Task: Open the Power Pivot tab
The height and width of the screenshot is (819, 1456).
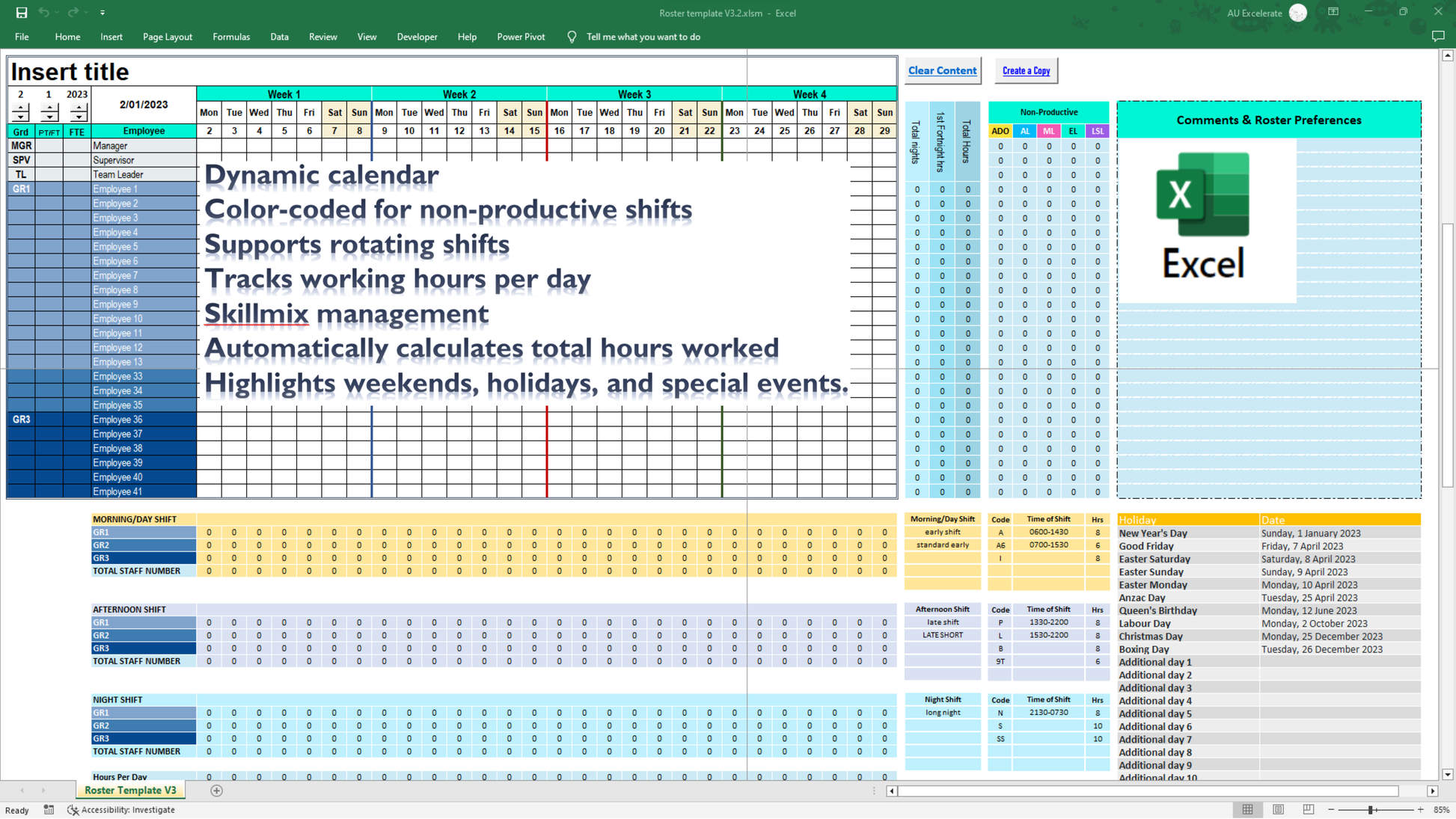Action: (x=521, y=37)
